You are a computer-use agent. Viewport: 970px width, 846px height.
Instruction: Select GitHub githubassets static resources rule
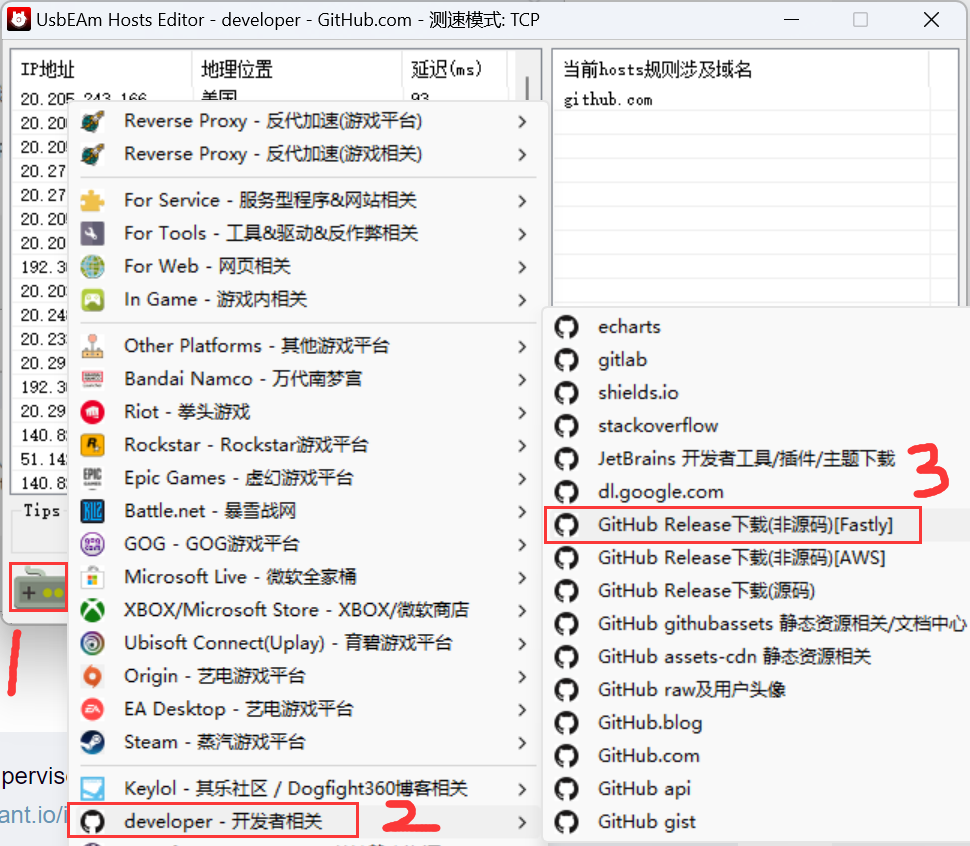(x=757, y=624)
